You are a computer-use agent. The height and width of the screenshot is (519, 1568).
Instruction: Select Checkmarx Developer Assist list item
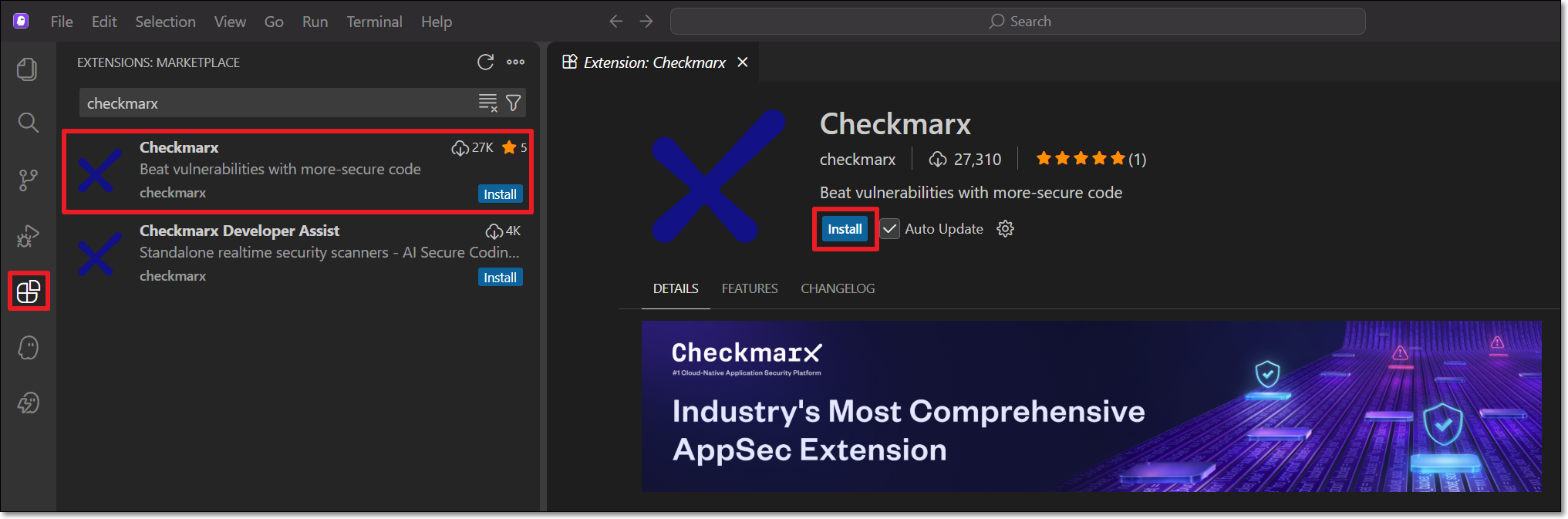(x=298, y=254)
